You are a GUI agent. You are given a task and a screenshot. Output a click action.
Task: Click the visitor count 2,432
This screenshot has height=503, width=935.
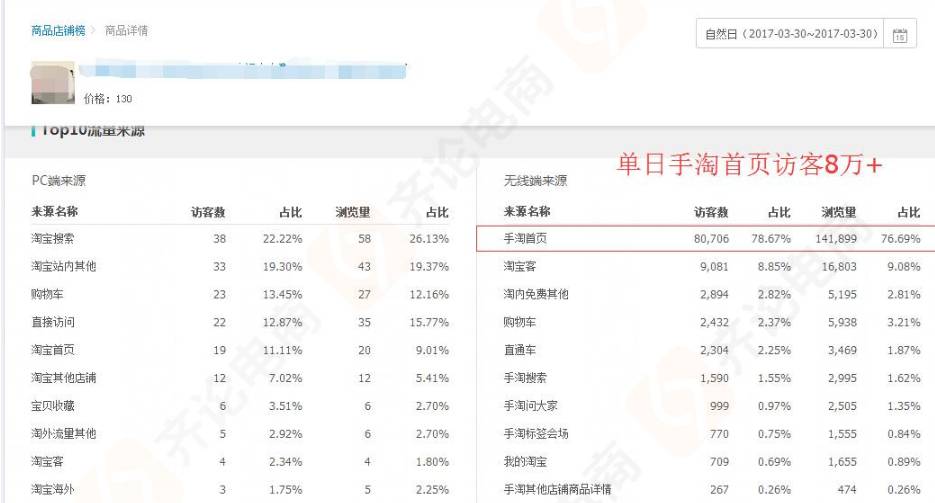click(714, 322)
